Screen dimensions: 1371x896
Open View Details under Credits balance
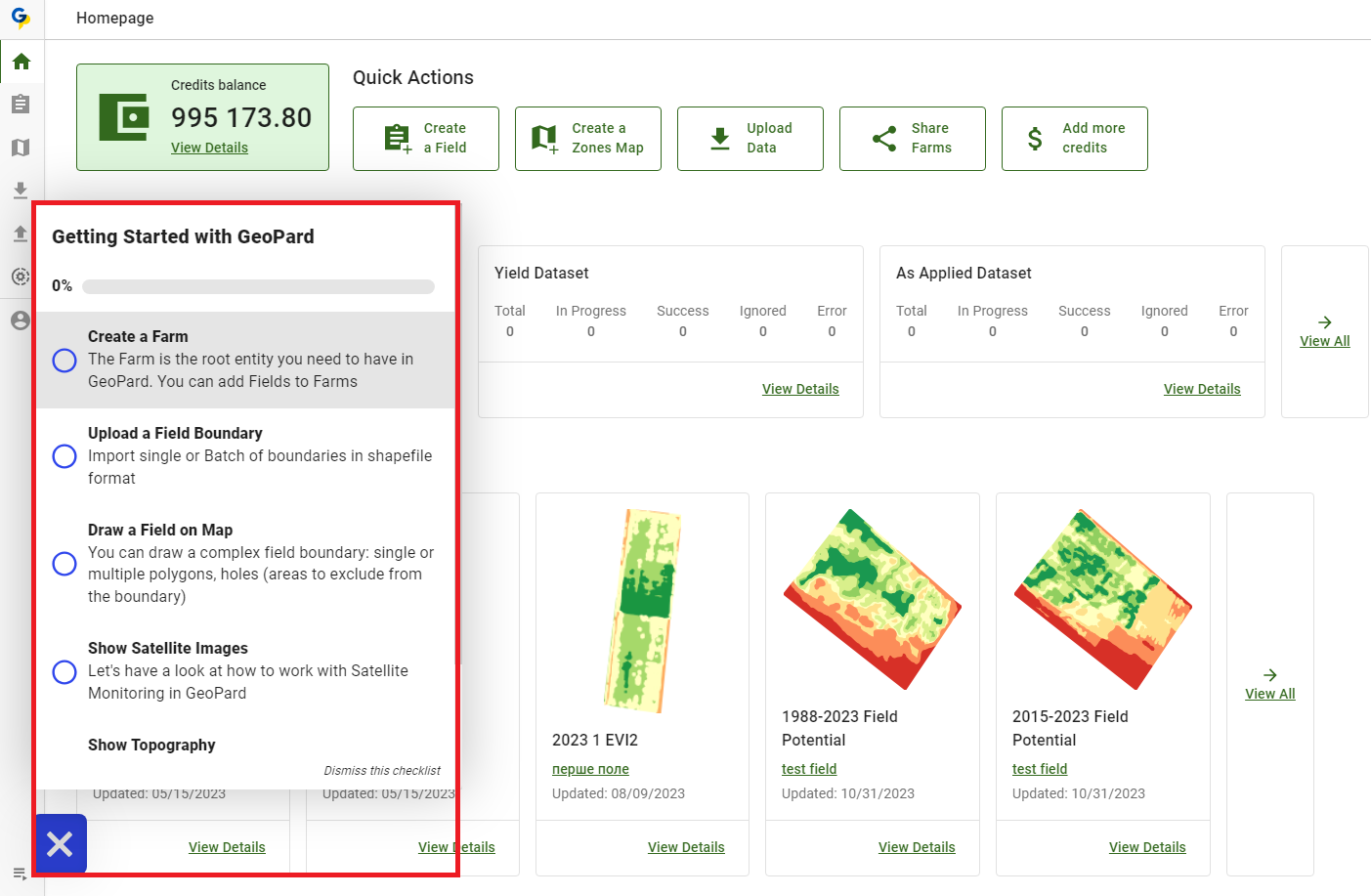click(x=209, y=148)
